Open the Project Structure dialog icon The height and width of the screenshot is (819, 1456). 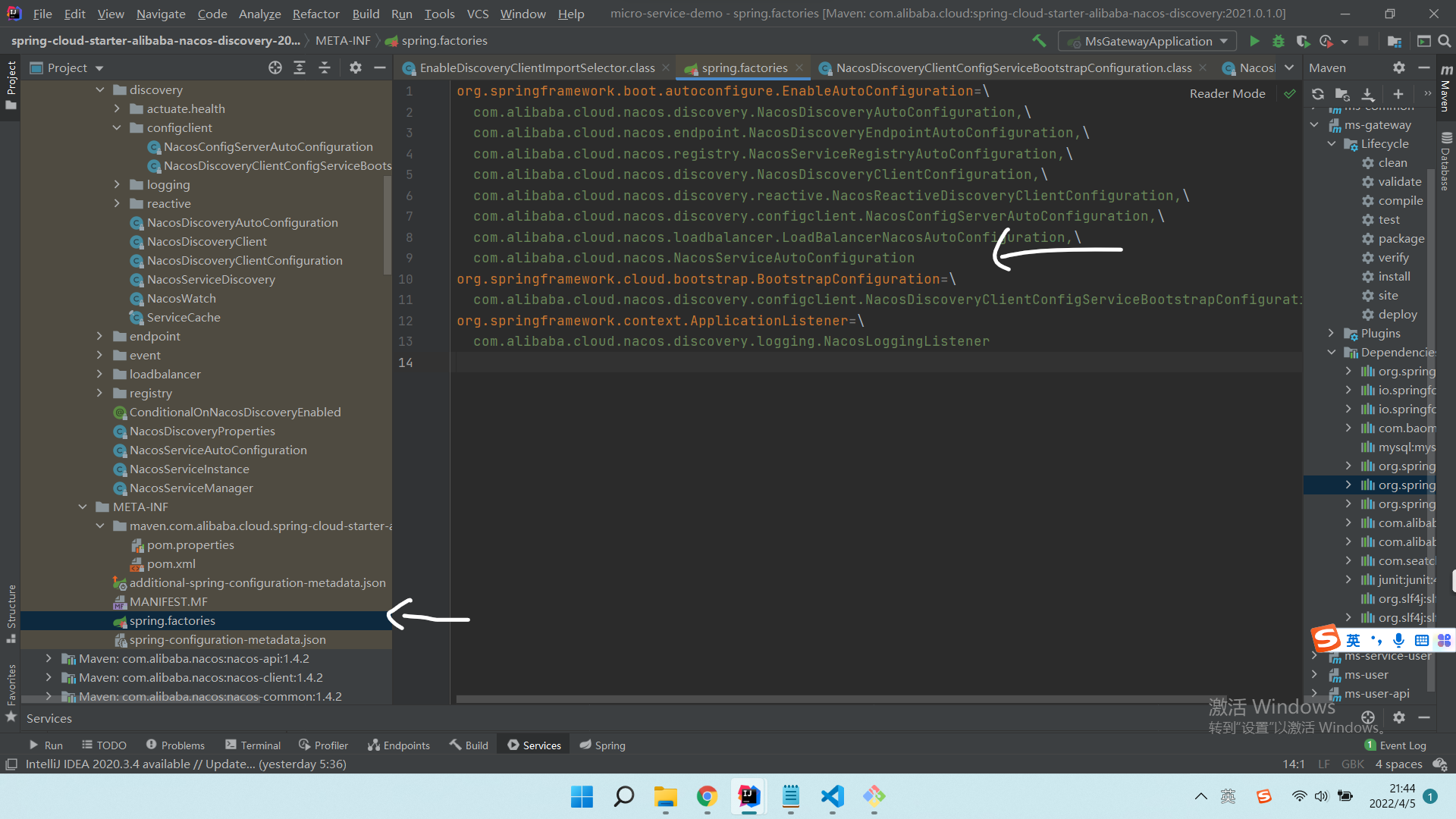click(x=1394, y=41)
